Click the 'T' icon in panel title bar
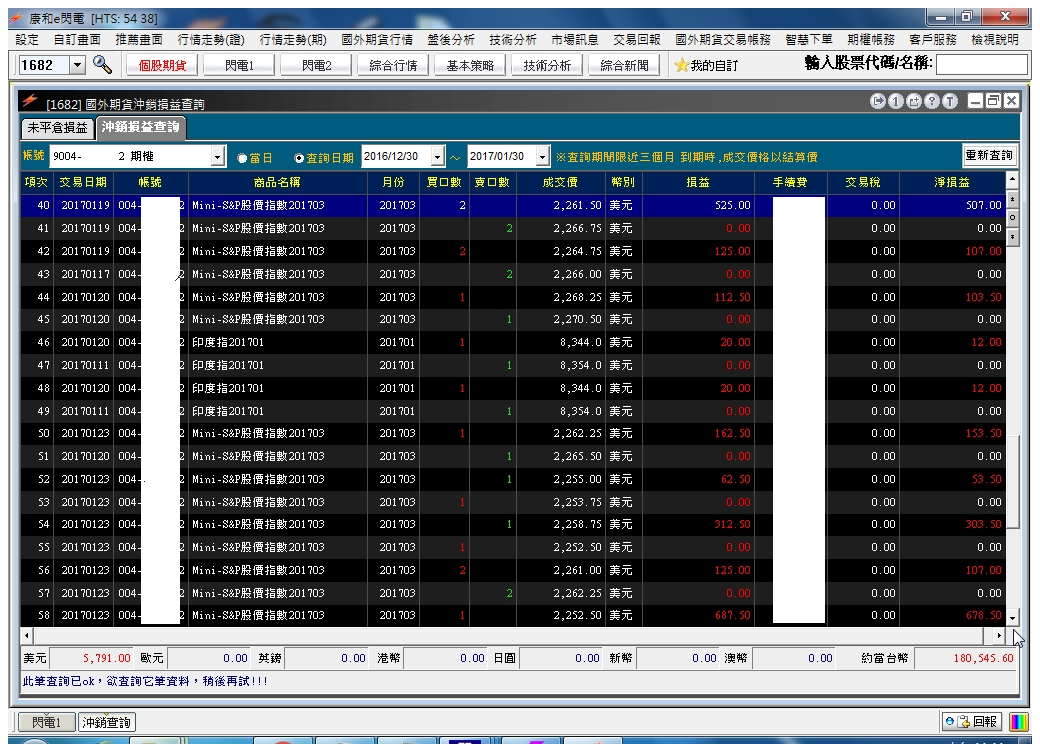This screenshot has width=1040, height=744. pos(950,101)
